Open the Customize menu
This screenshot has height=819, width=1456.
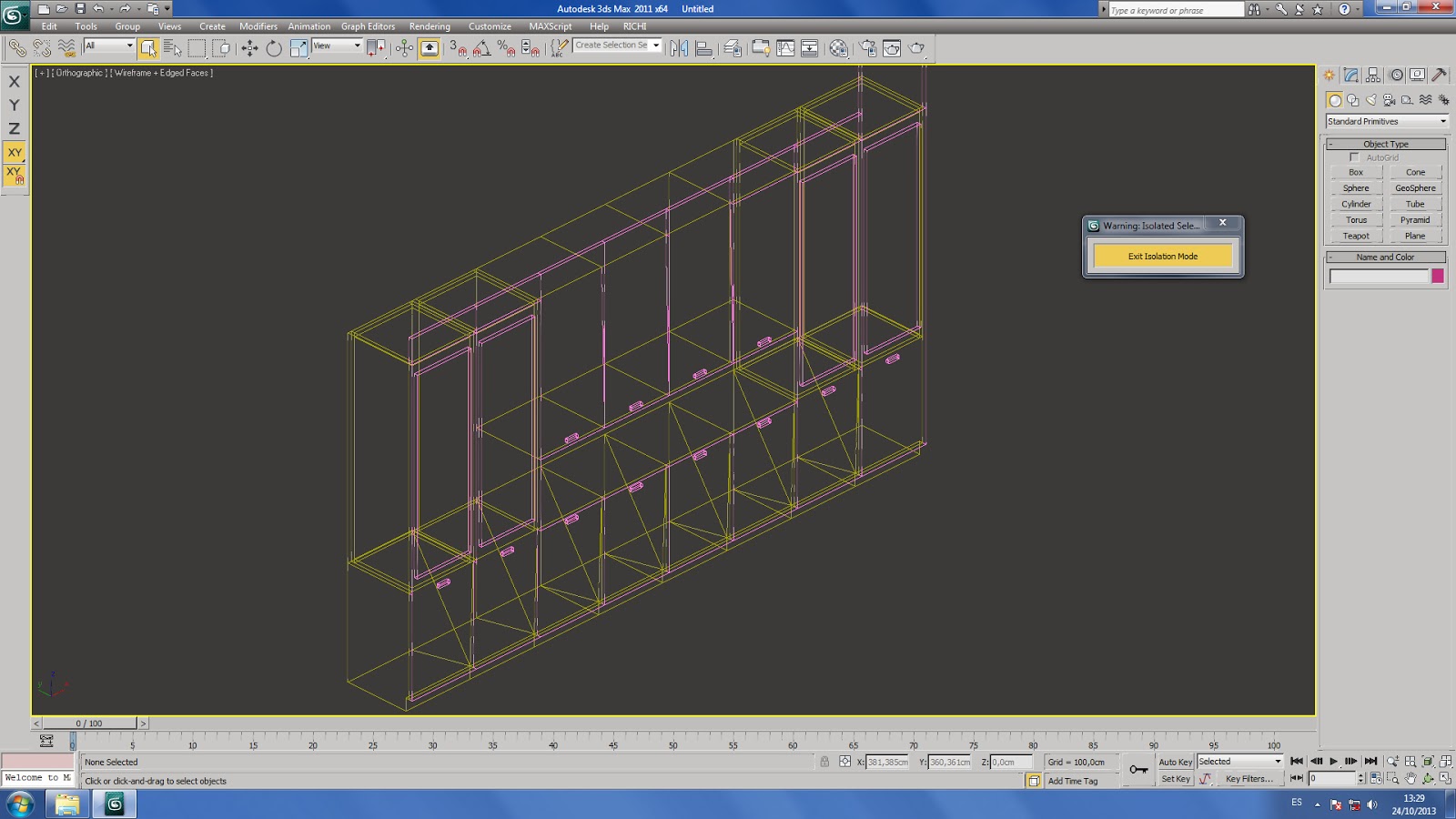[490, 26]
